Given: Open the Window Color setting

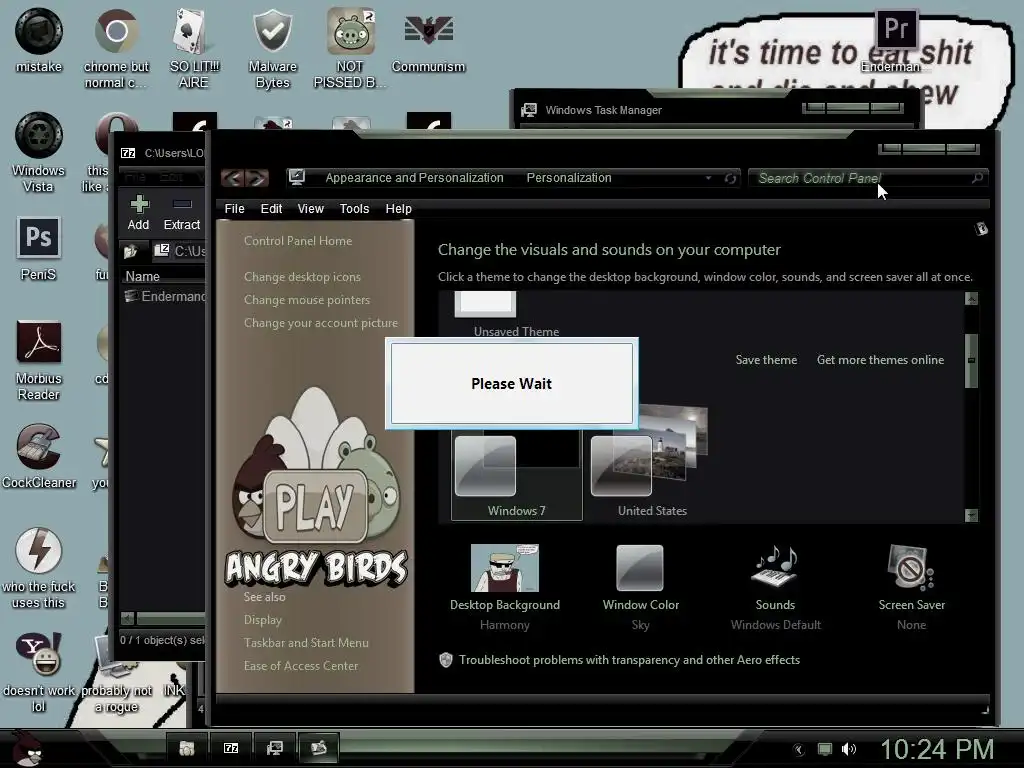Looking at the screenshot, I should click(x=640, y=588).
